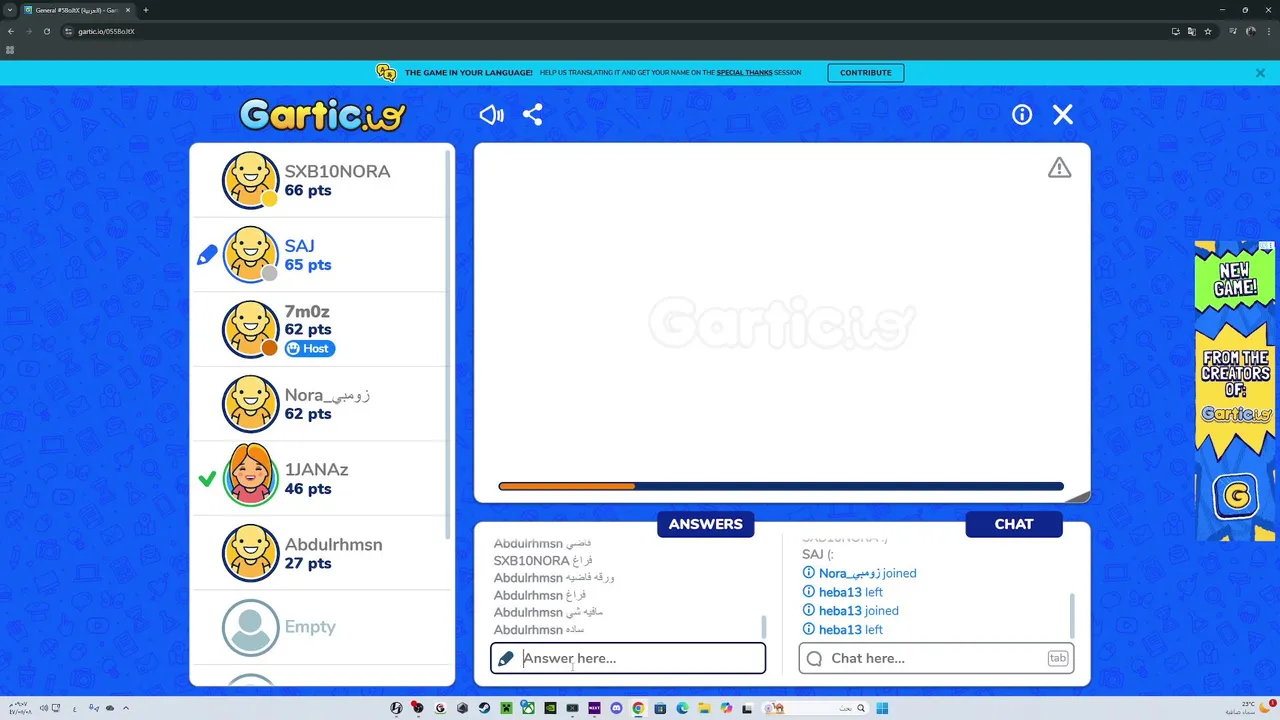Viewport: 1280px width, 720px height.
Task: Open Xbox app from the taskbar
Action: 528,708
